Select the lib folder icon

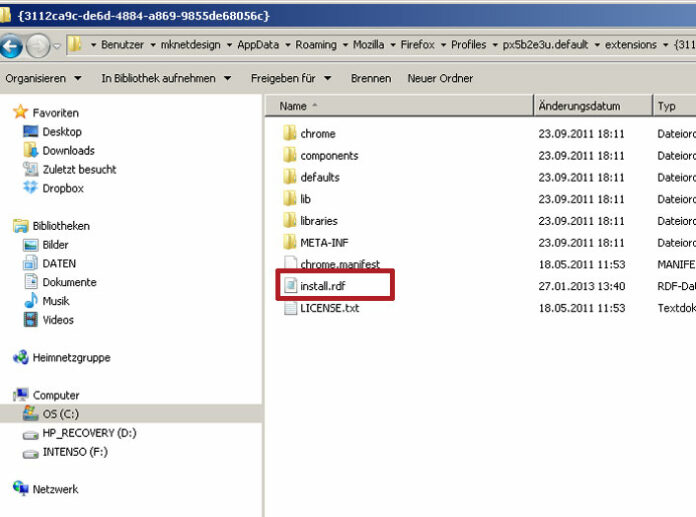click(x=289, y=198)
